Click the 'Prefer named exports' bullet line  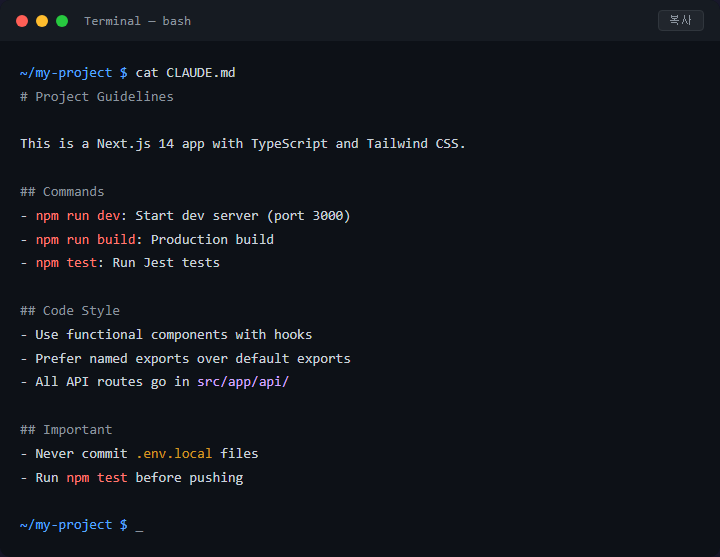[185, 359]
